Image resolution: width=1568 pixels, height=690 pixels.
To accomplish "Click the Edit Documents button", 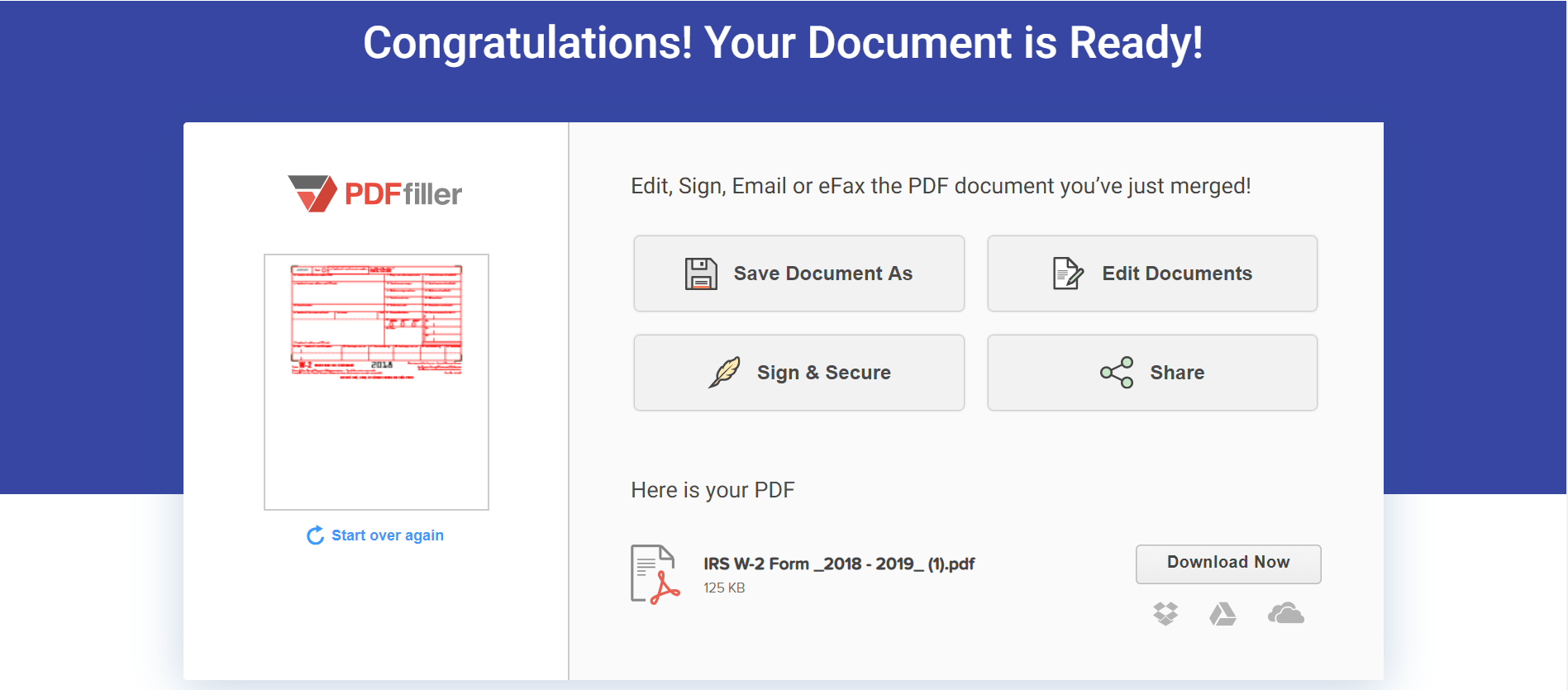I will pyautogui.click(x=1152, y=273).
